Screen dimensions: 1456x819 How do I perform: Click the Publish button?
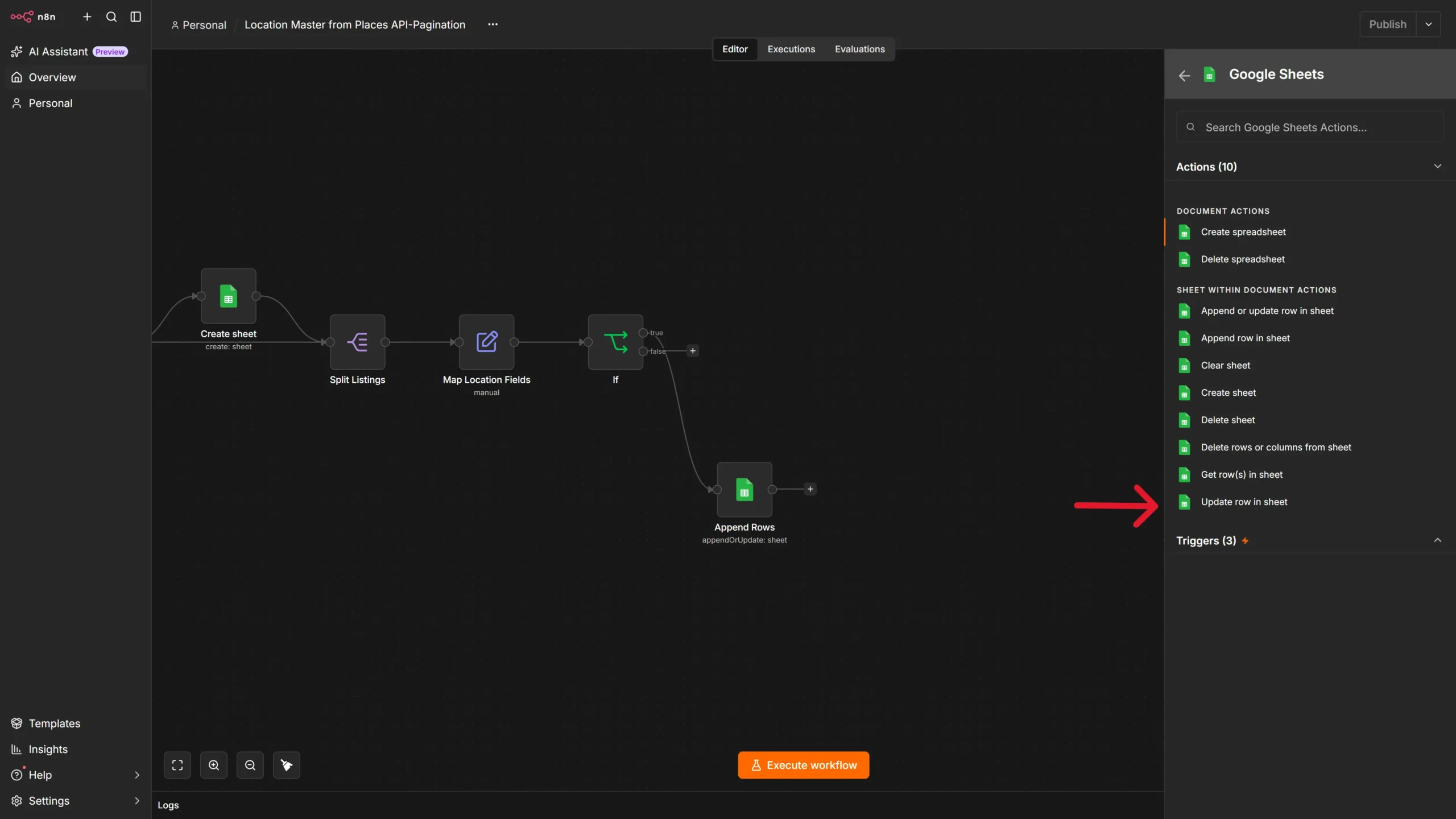[x=1387, y=24]
